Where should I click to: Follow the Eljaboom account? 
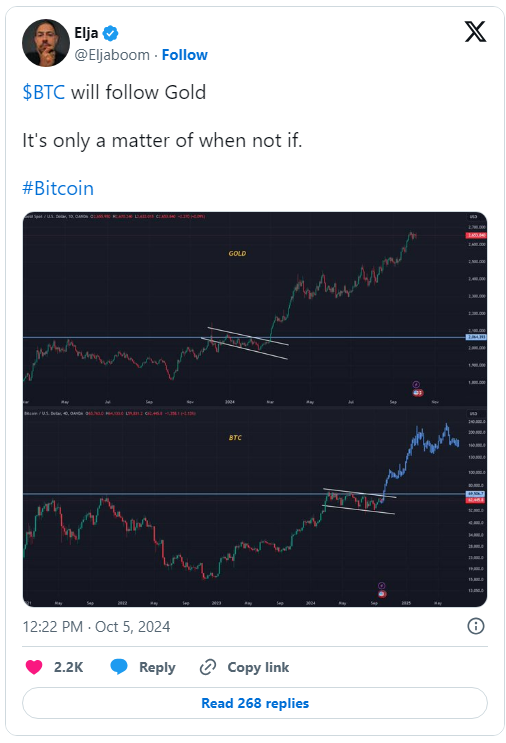[x=185, y=55]
